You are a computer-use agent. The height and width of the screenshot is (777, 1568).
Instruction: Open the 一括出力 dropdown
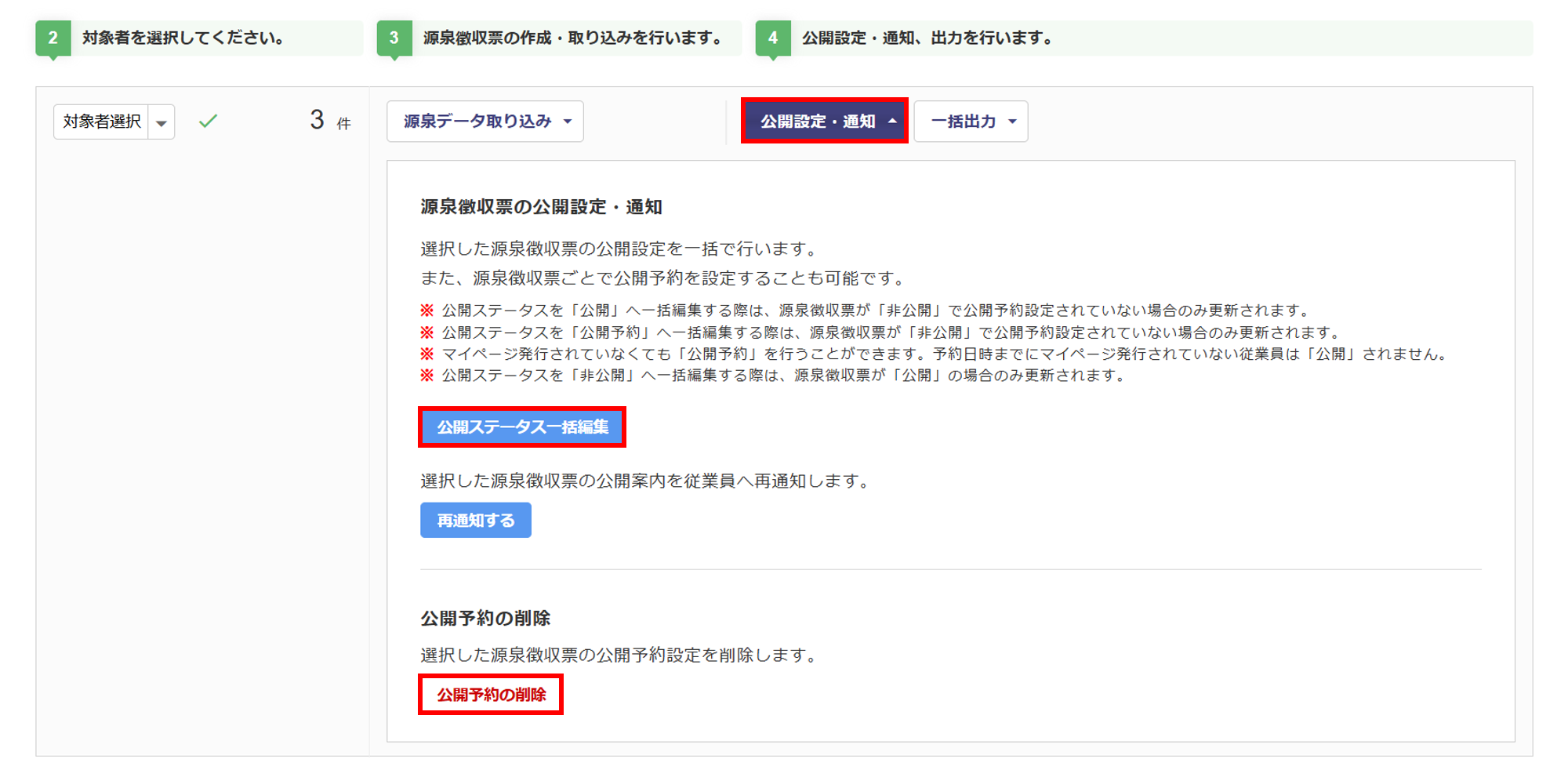[971, 122]
